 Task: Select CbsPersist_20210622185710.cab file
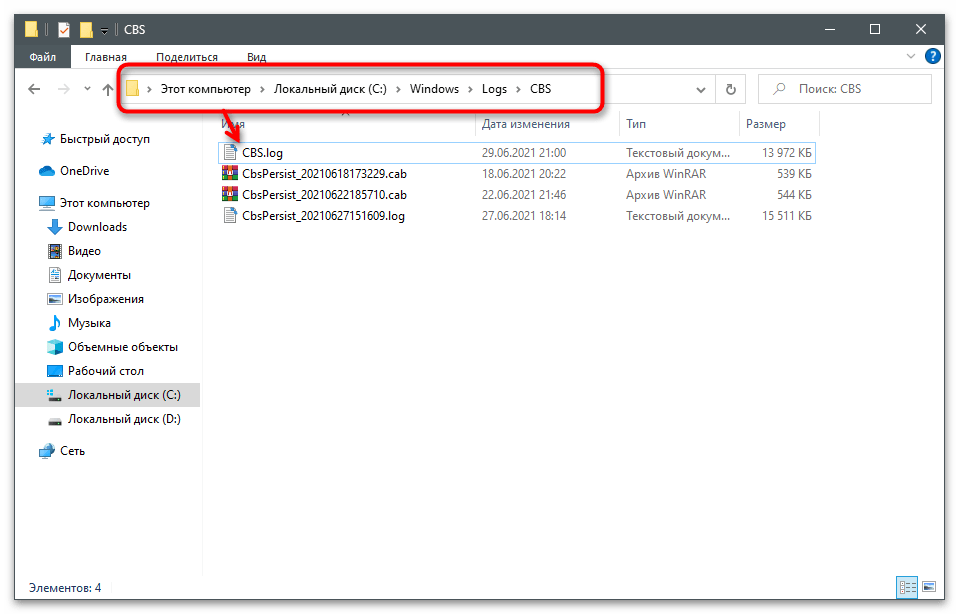coord(517,194)
